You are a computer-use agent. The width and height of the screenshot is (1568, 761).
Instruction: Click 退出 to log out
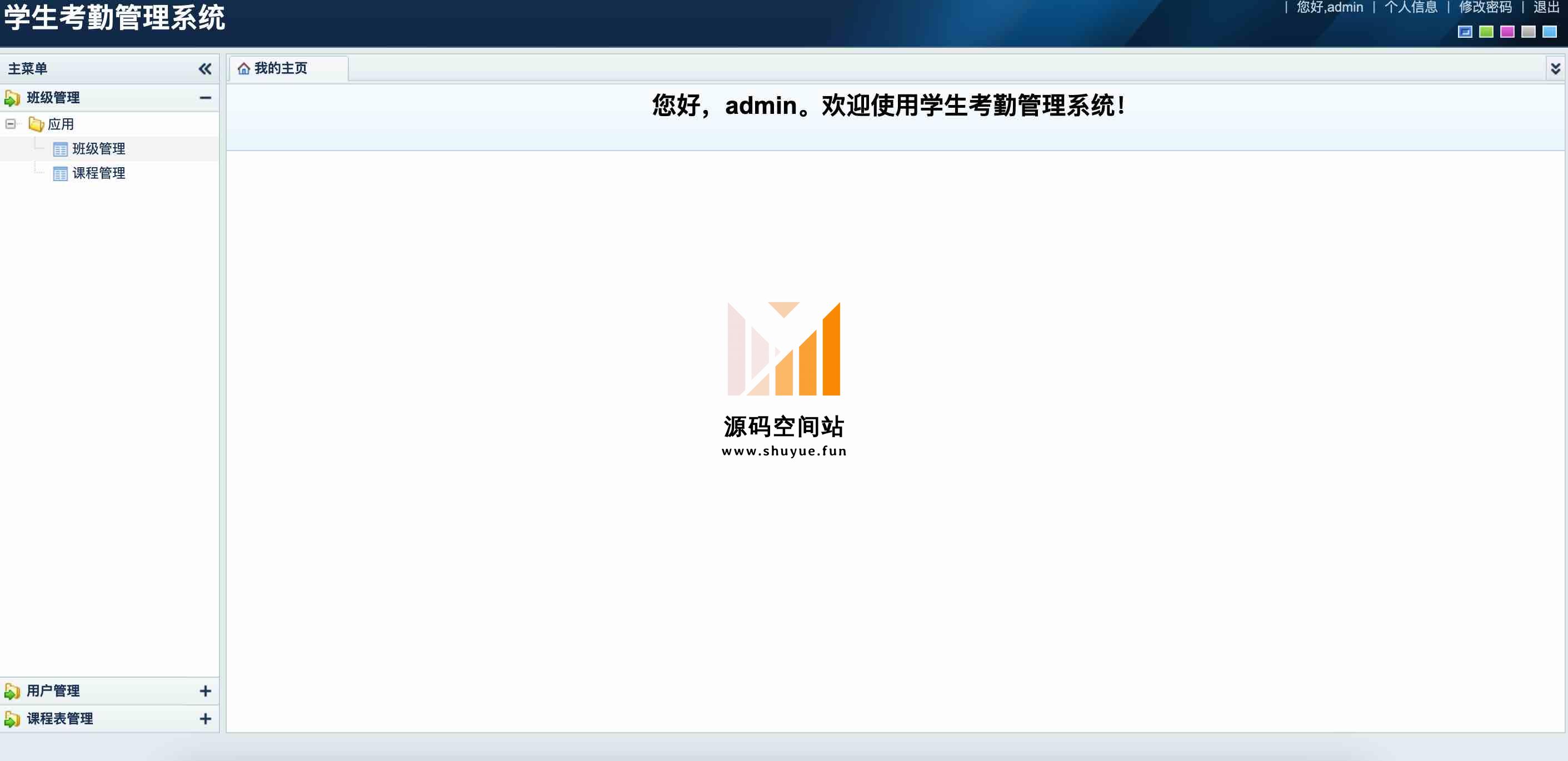click(x=1546, y=7)
